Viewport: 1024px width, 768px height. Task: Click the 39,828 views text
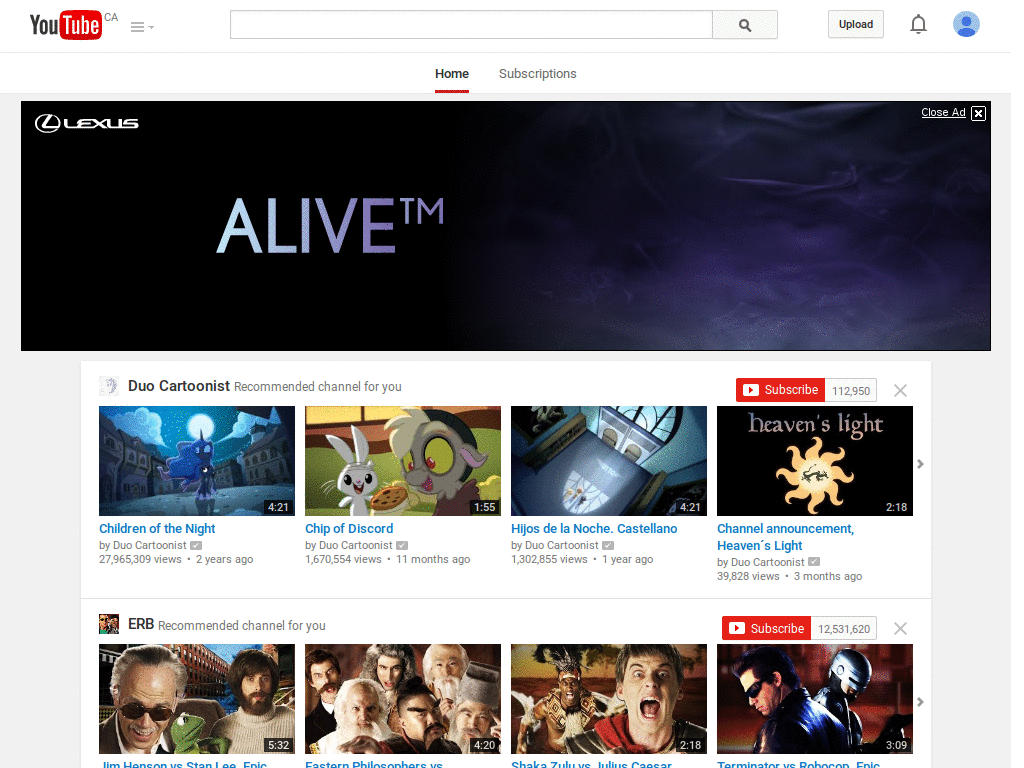748,577
